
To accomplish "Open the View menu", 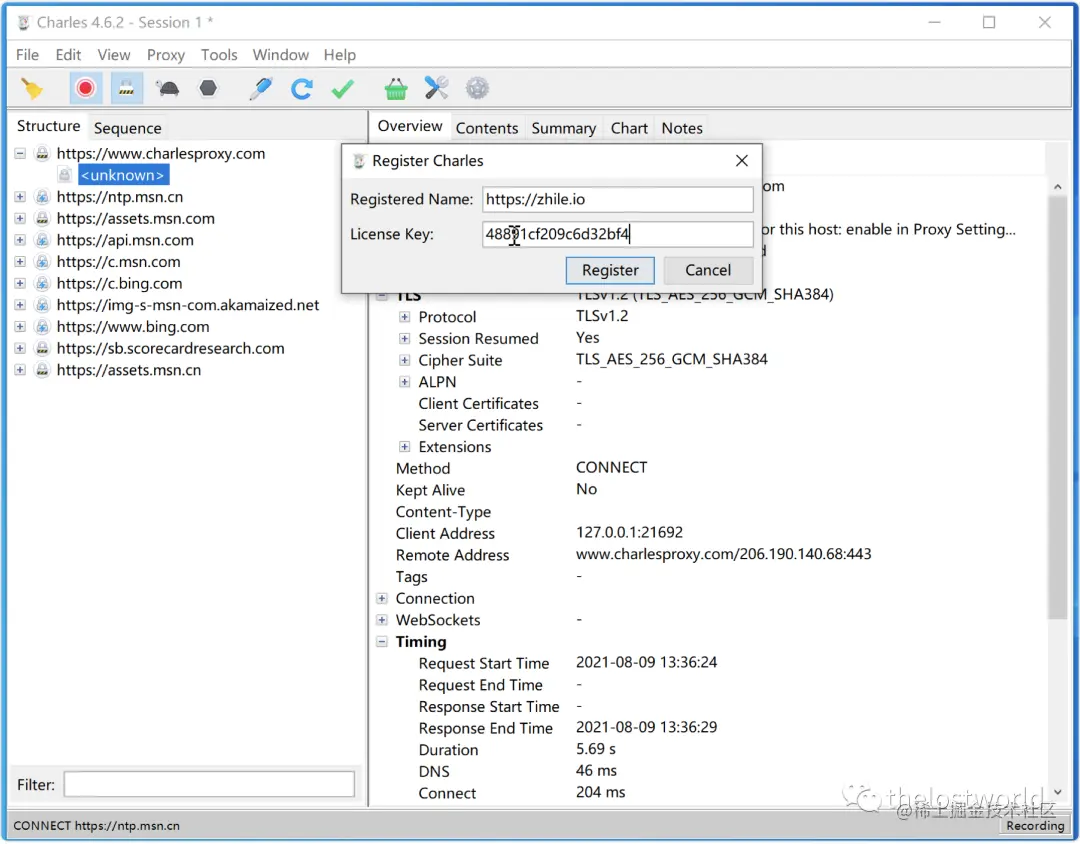I will 114,54.
